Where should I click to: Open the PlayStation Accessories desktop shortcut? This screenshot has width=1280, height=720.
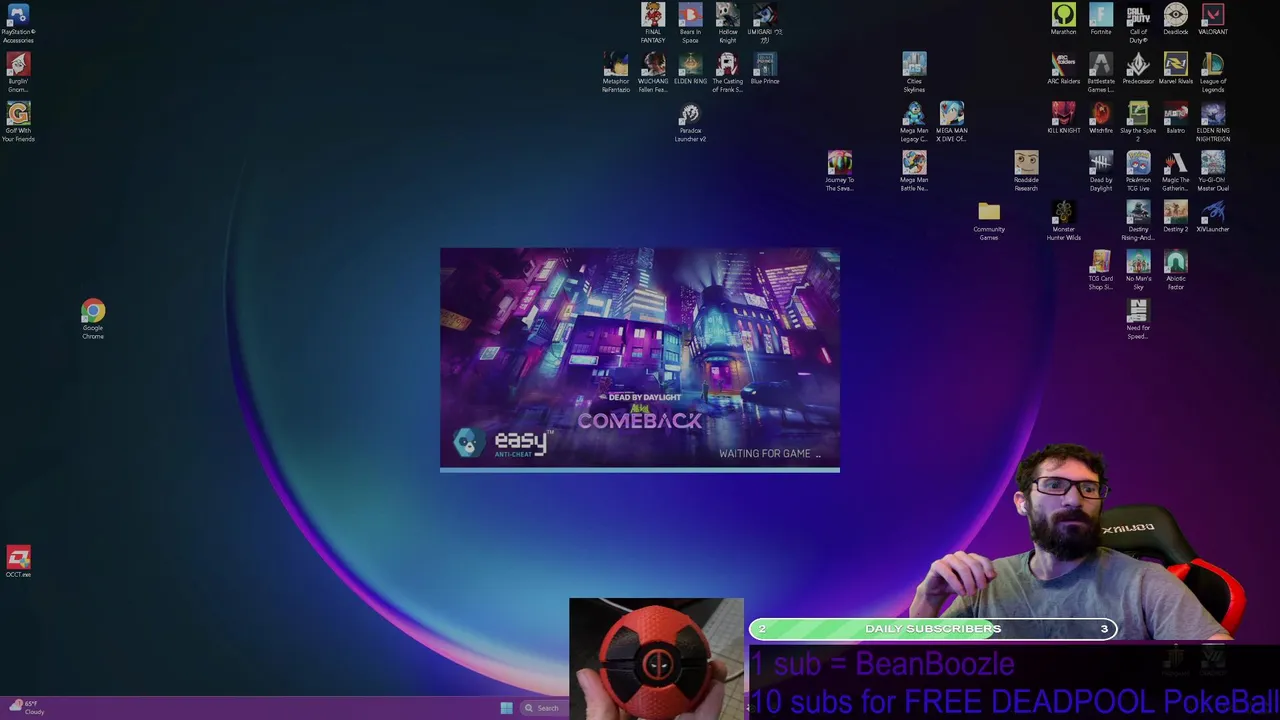point(18,23)
